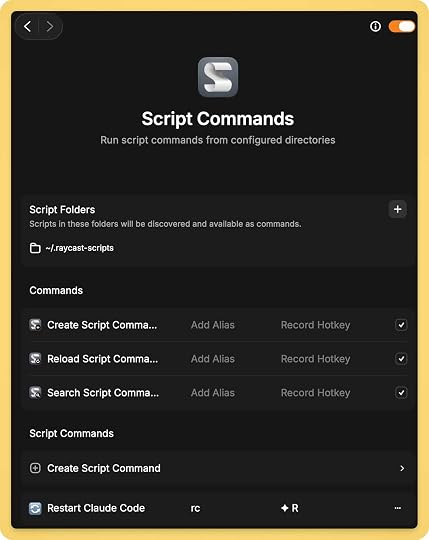Viewport: 429px width, 540px height.
Task: Uncheck the Reload Script Command checkbox
Action: point(401,359)
